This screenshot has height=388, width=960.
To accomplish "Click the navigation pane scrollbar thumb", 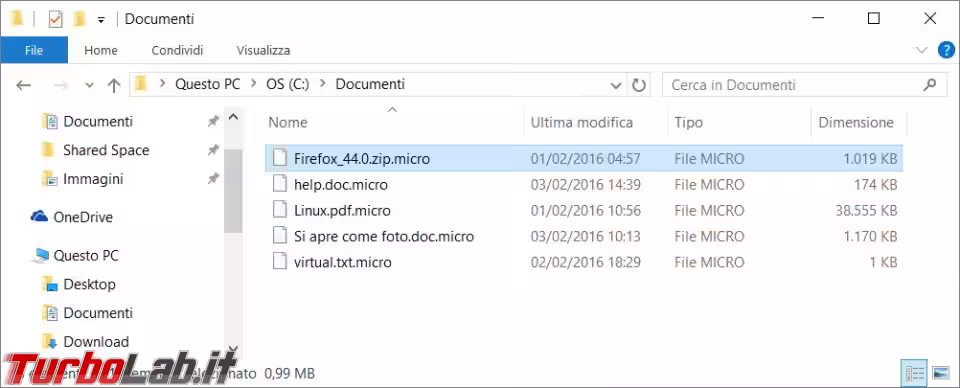I will (233, 191).
